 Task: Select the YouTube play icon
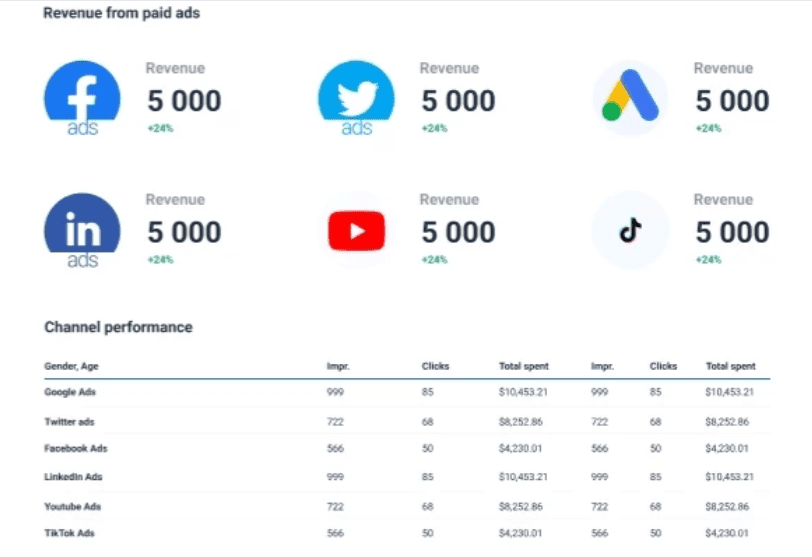(x=356, y=232)
